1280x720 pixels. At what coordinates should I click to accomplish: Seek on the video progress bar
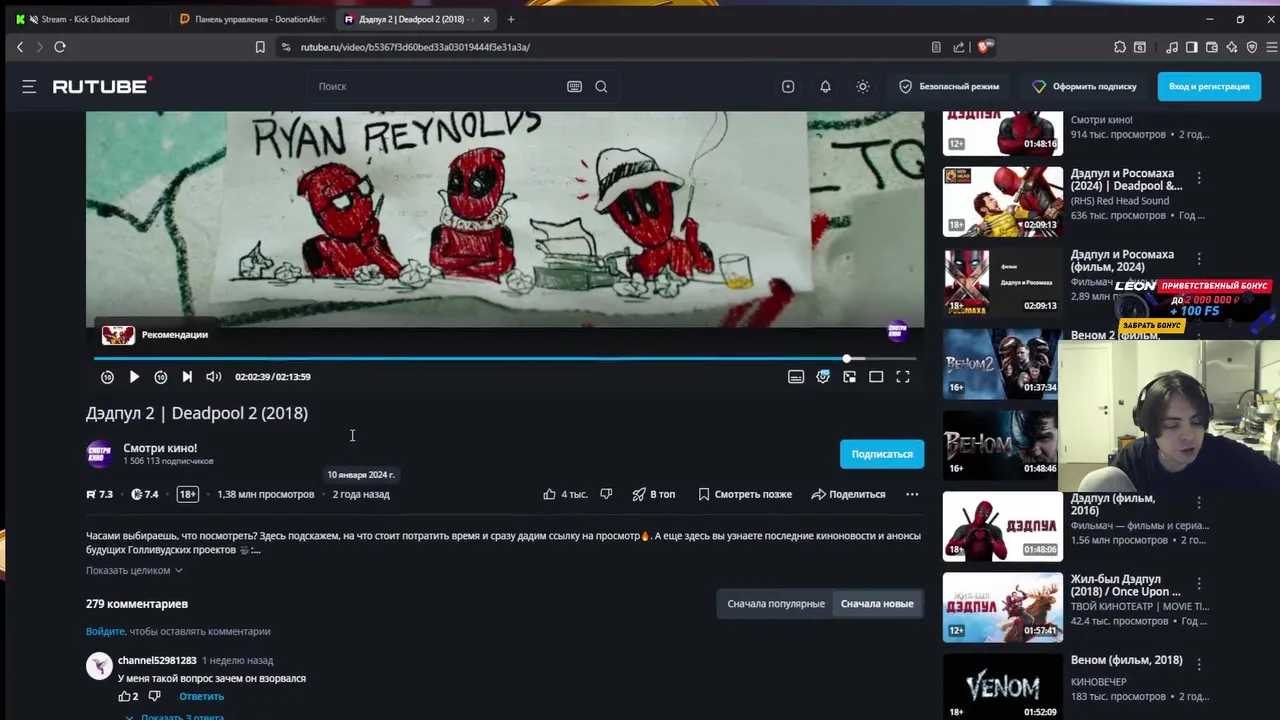point(505,358)
